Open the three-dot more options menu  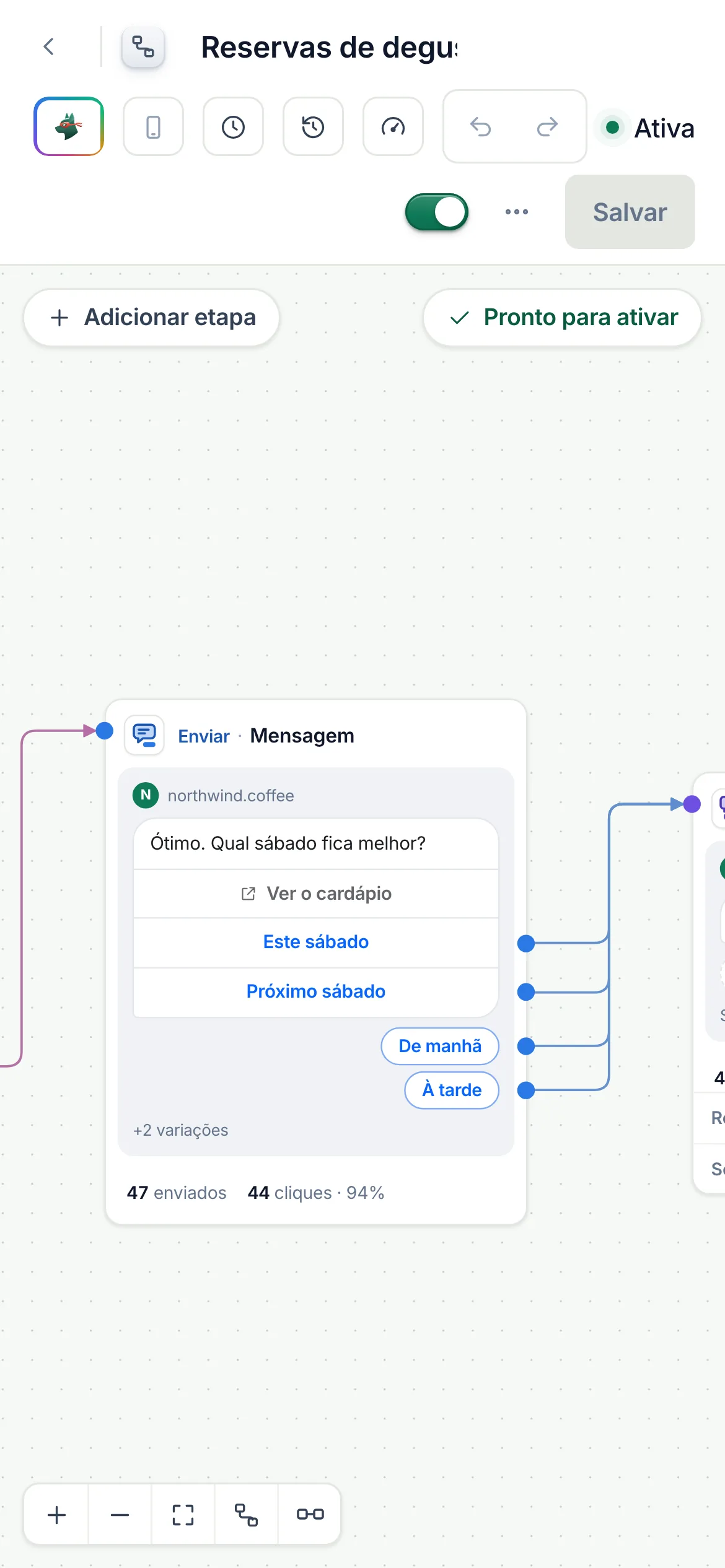click(x=517, y=212)
